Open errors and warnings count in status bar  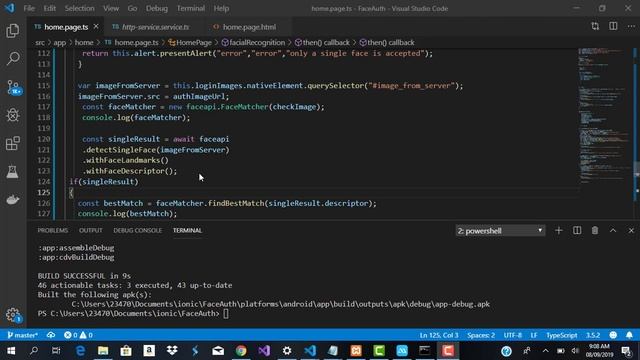(x=78, y=335)
